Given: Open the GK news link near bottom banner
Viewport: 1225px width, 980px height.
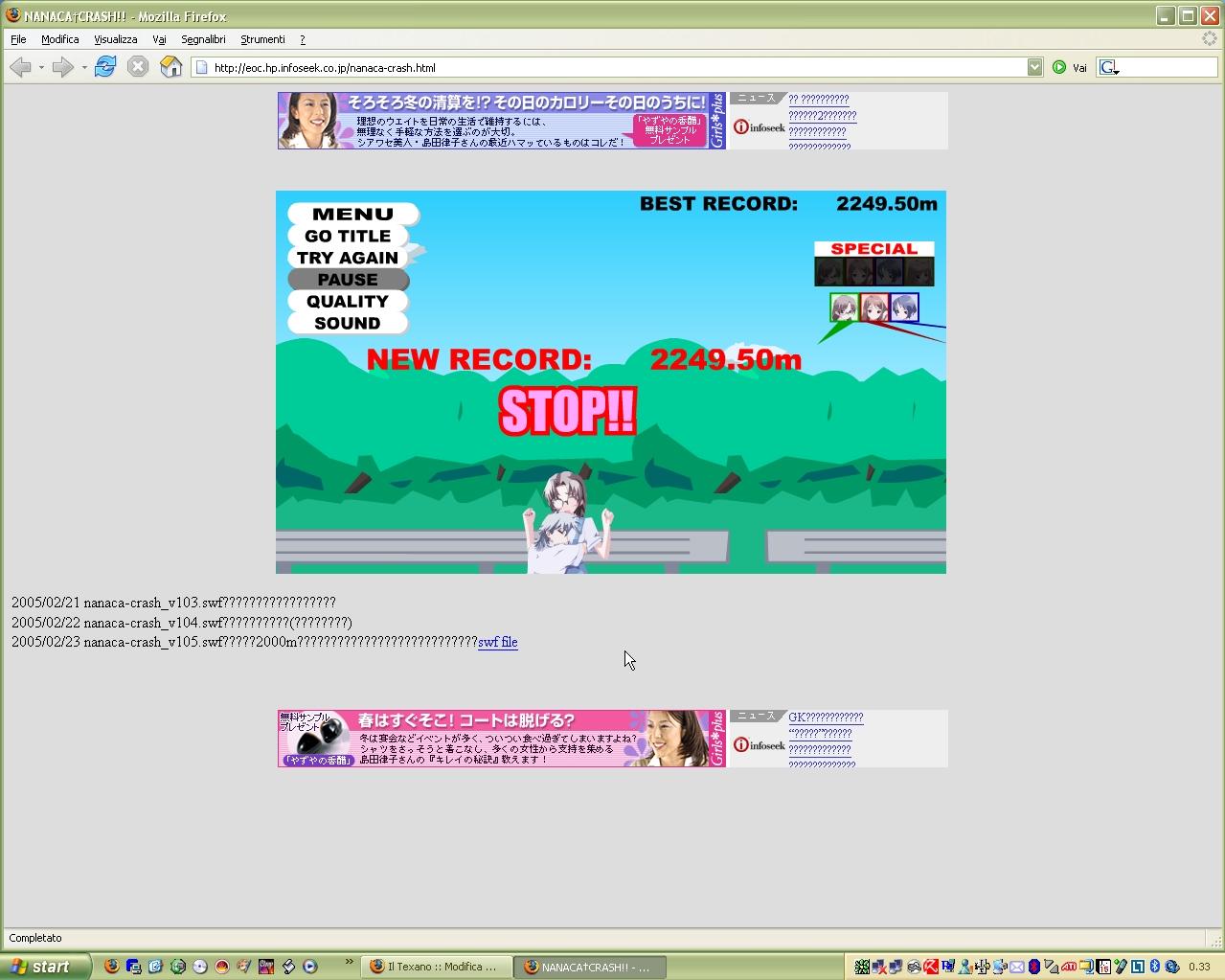Looking at the screenshot, I should pyautogui.click(x=826, y=718).
